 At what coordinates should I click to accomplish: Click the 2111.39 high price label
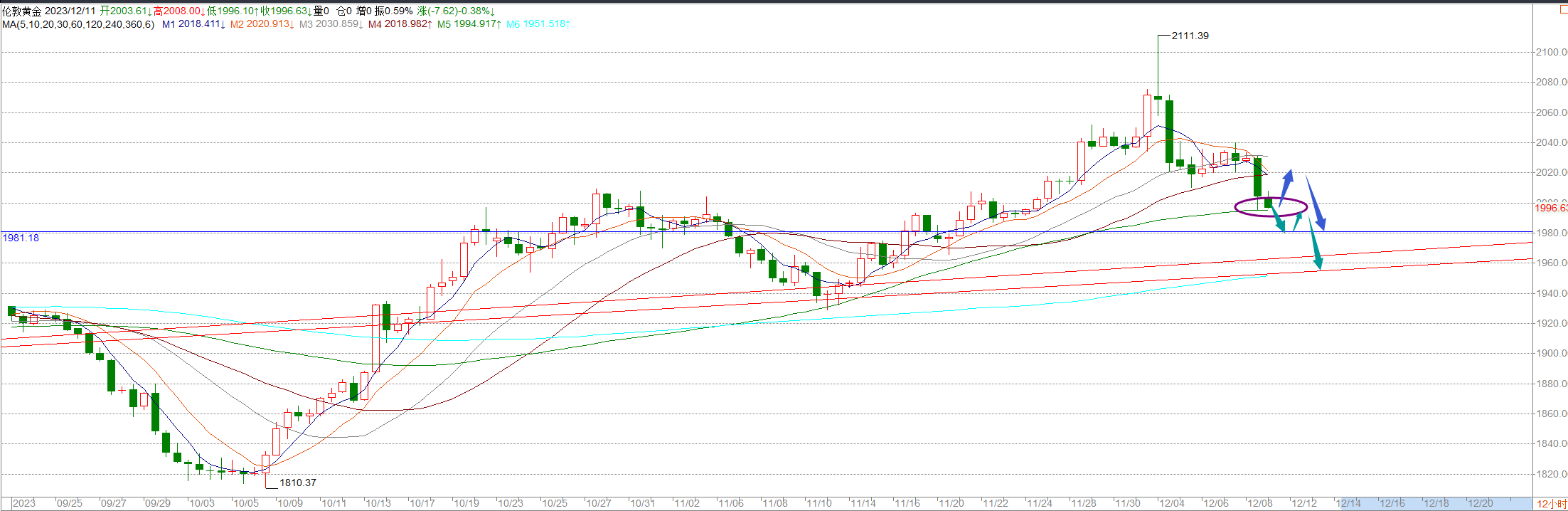point(1190,36)
